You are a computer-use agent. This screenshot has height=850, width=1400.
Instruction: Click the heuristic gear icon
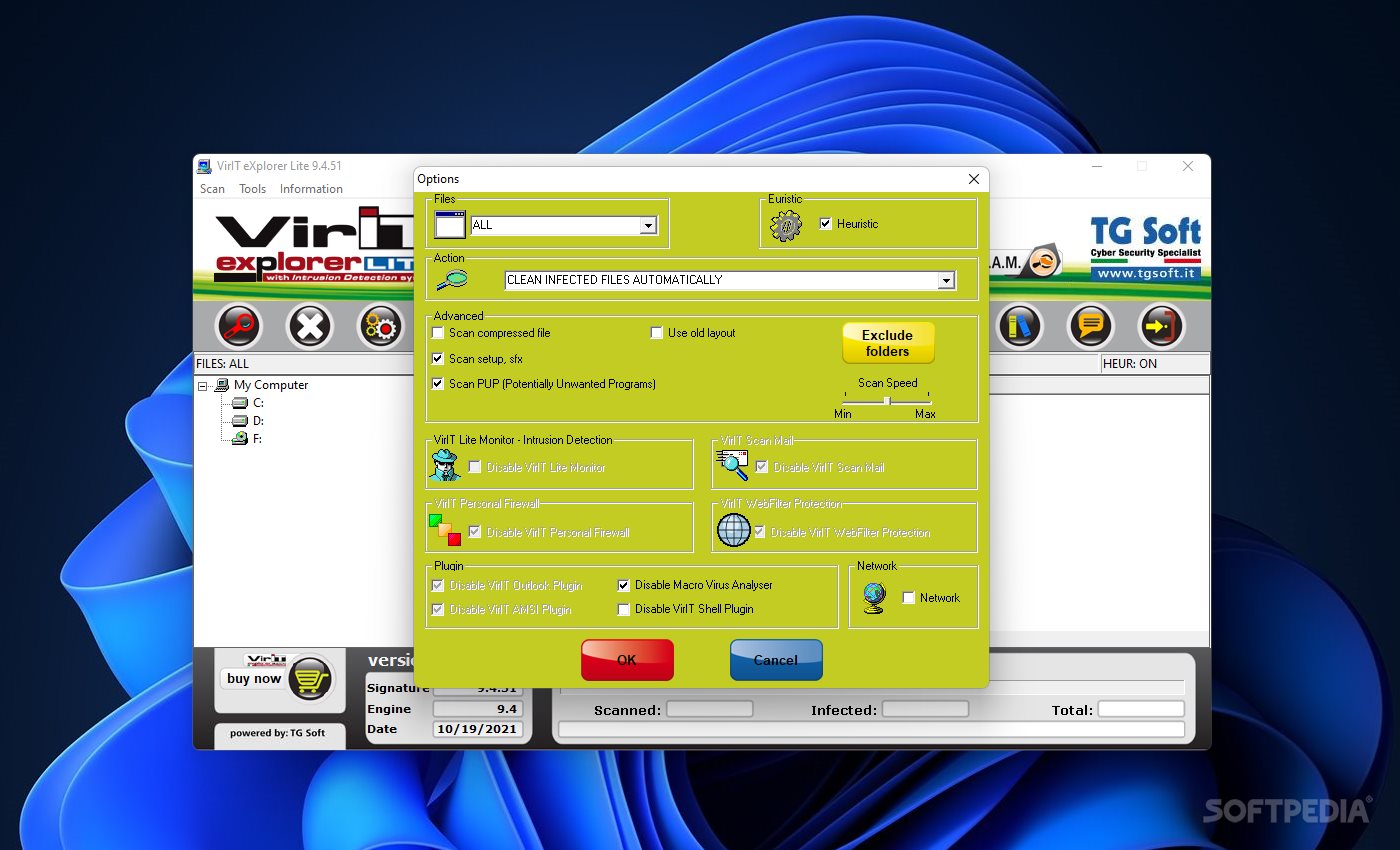point(786,225)
